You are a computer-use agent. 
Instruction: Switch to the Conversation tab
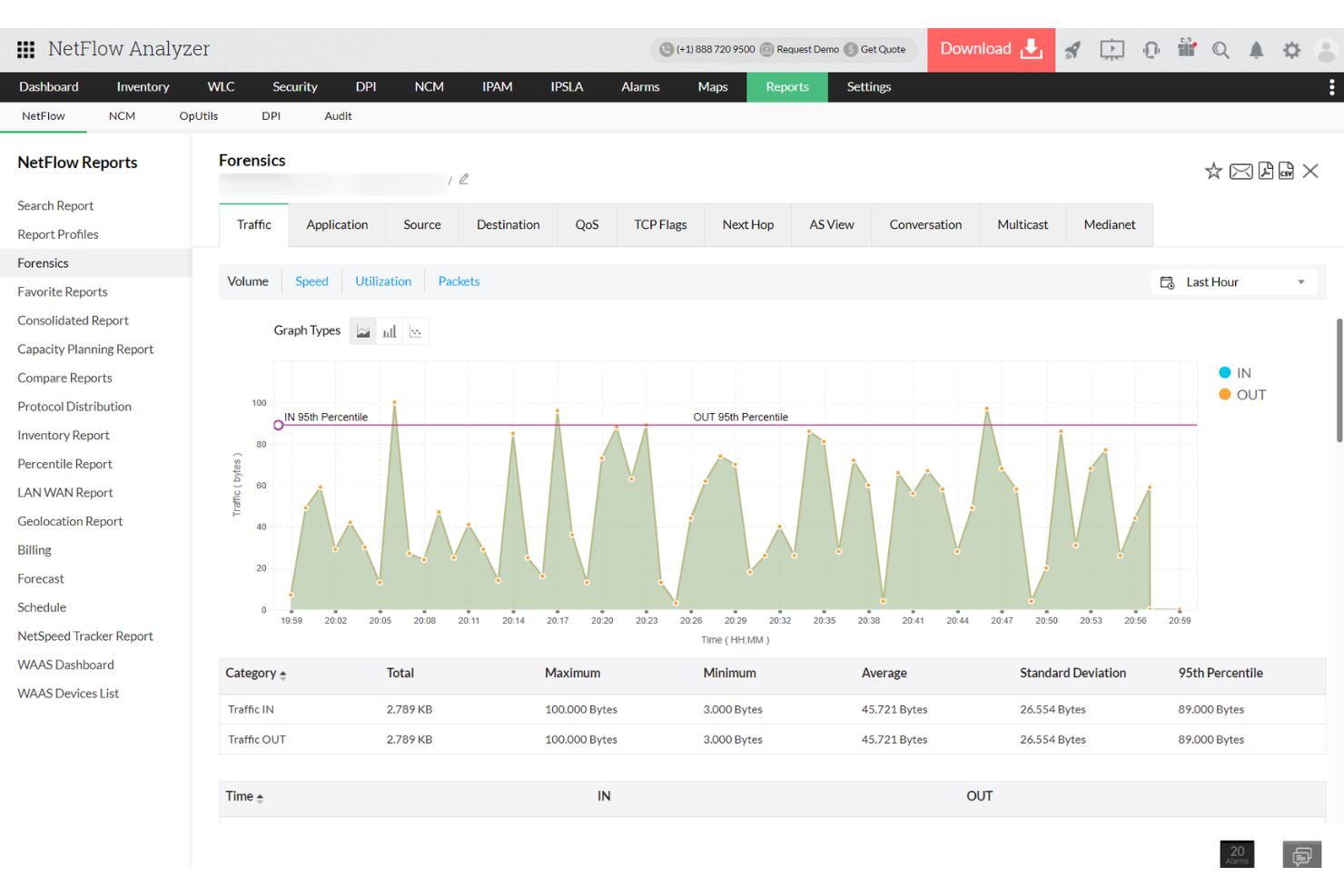coord(925,224)
